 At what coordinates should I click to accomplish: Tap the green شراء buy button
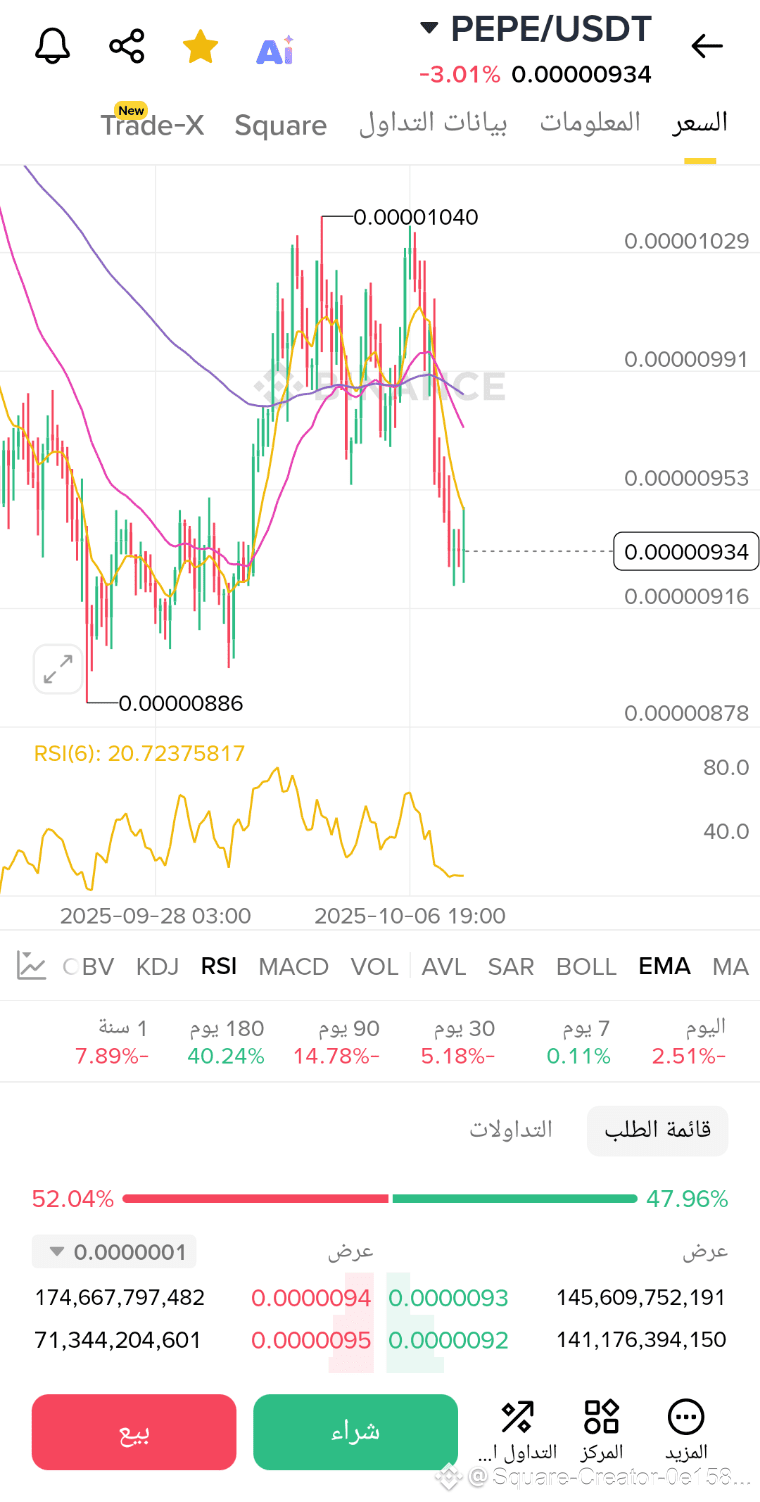coord(356,1432)
